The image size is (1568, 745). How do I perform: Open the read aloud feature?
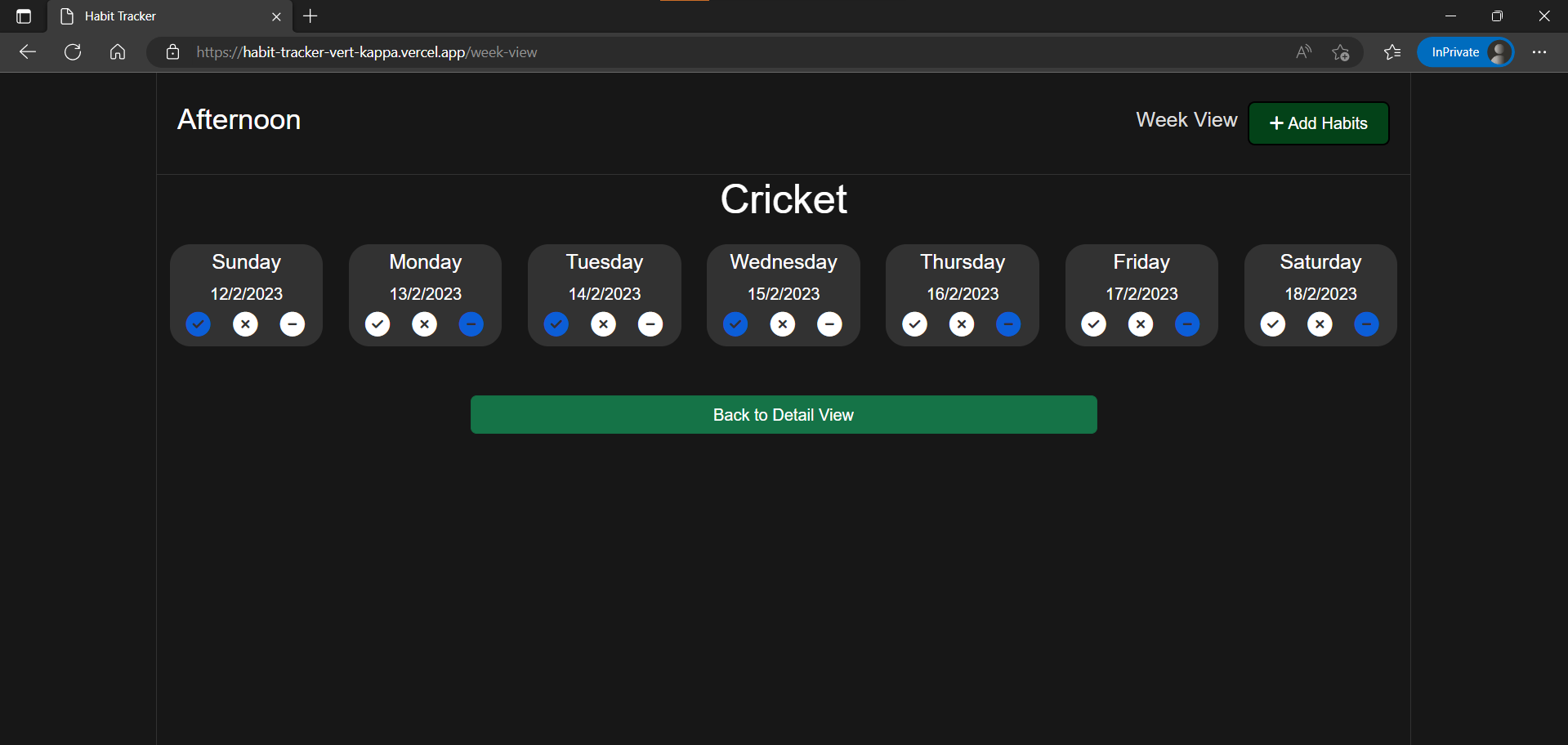[1303, 51]
